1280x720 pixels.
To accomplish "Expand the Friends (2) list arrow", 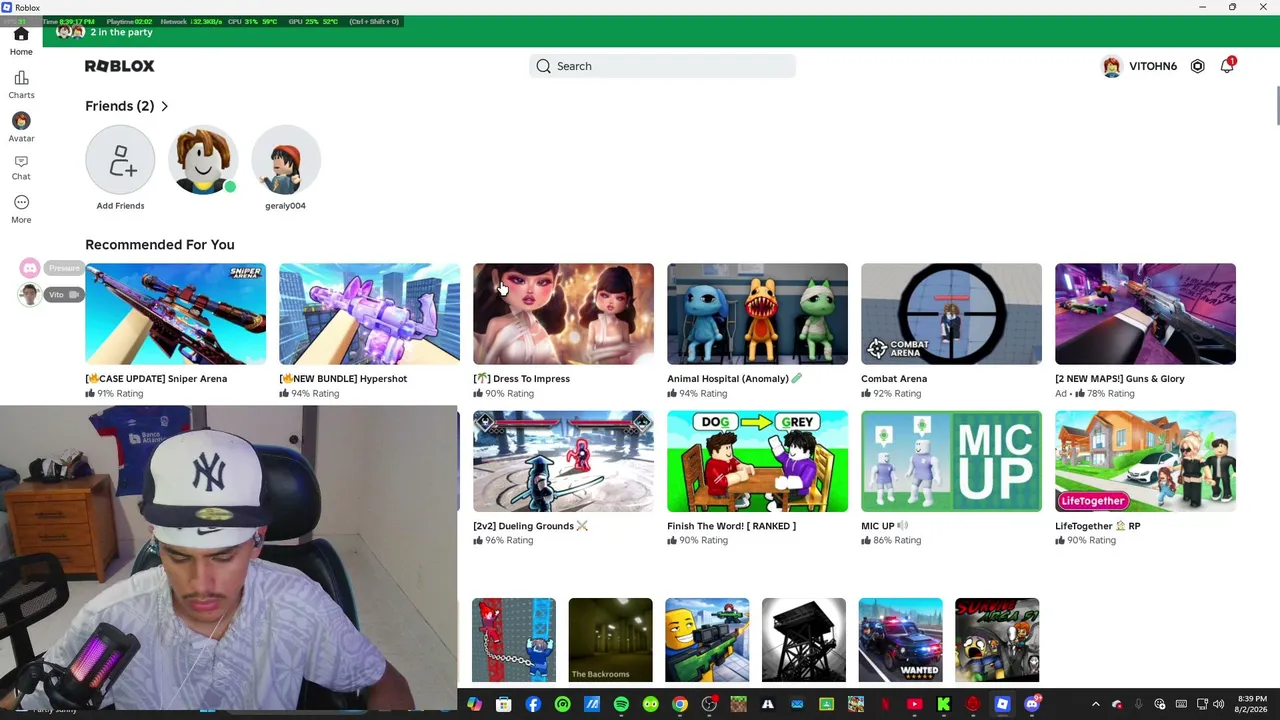I will [x=164, y=106].
